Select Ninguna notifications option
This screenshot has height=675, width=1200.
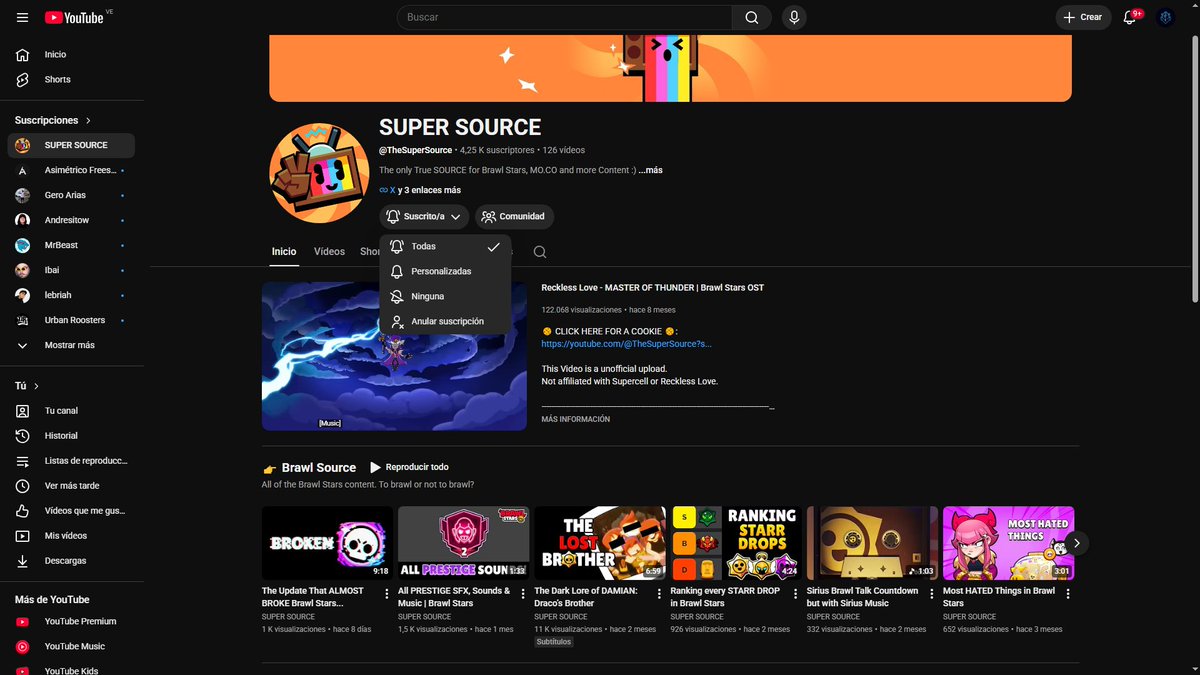click(445, 296)
